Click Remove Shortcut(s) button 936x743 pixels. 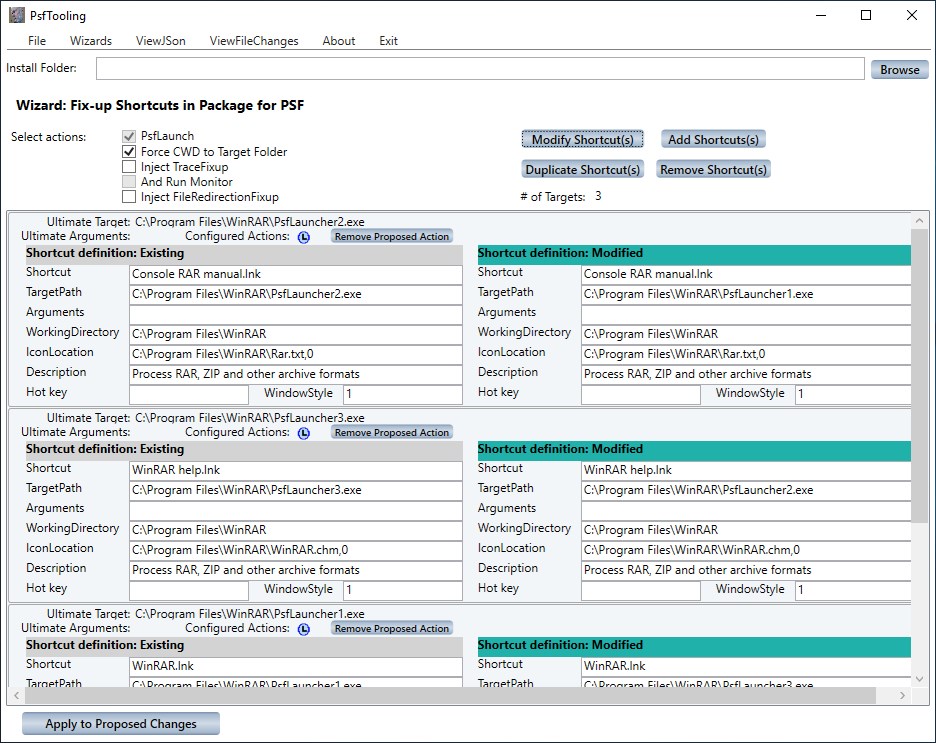coord(713,169)
